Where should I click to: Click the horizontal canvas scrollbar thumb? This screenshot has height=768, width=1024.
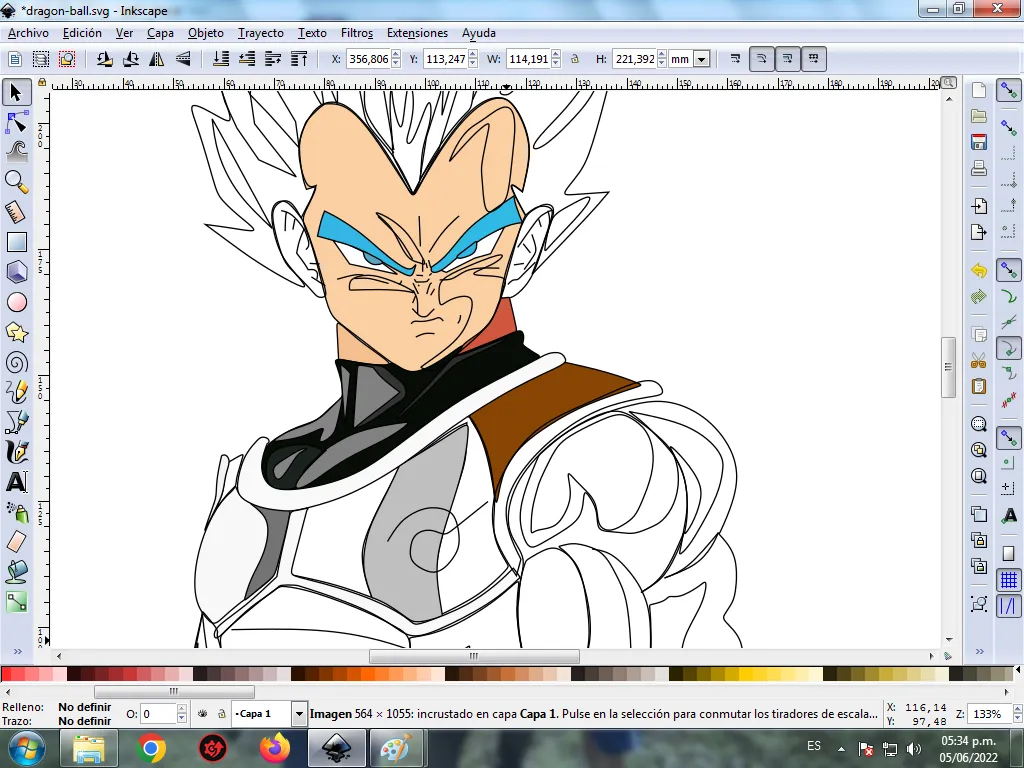(x=474, y=656)
